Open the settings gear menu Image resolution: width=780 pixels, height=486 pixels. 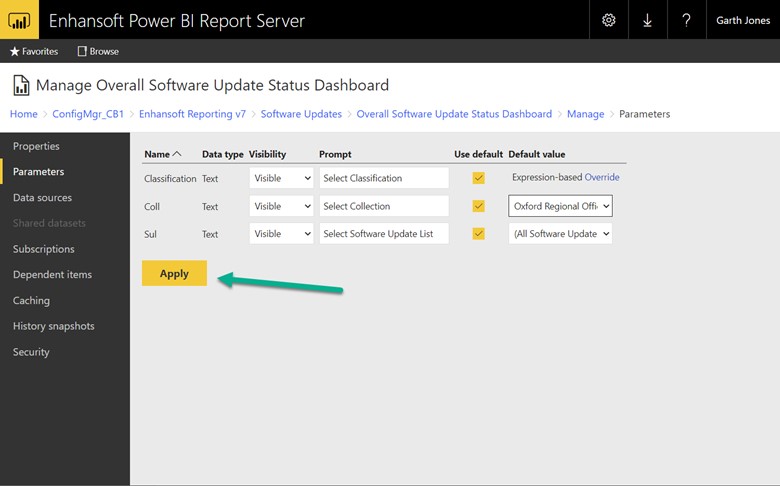609,20
